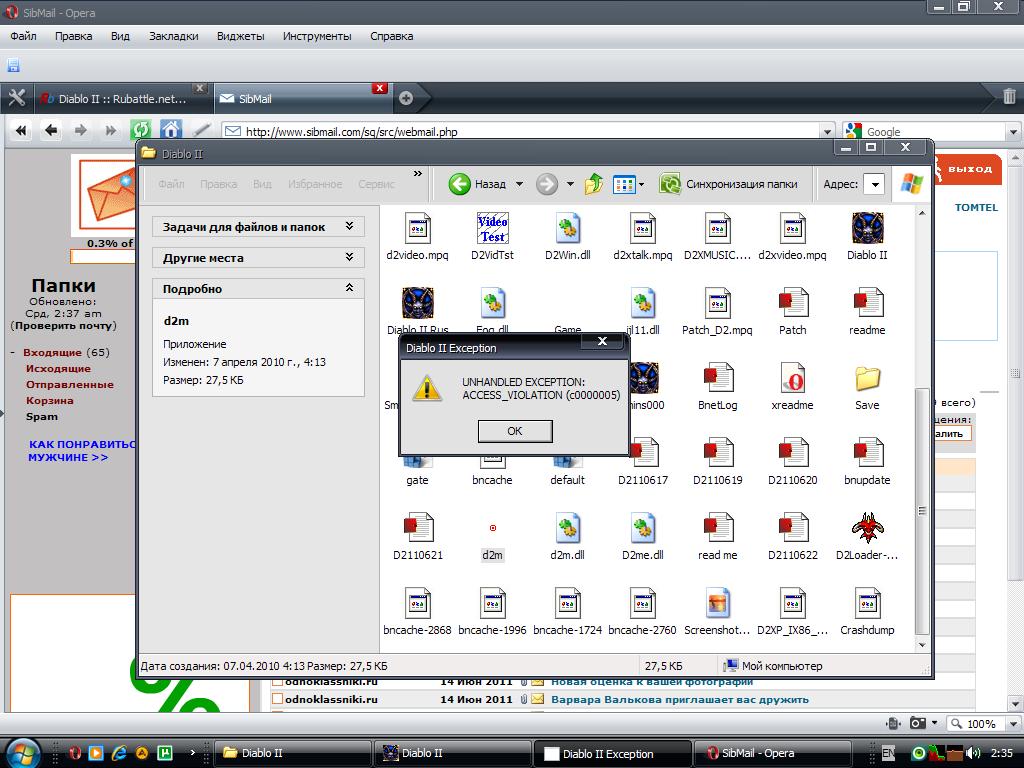Adjust the Opera 100% zoom control

tap(973, 723)
